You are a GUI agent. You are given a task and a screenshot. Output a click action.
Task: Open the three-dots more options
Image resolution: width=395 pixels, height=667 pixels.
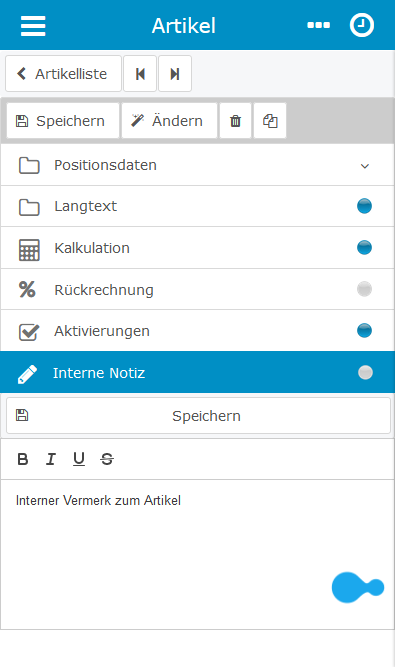click(x=318, y=26)
